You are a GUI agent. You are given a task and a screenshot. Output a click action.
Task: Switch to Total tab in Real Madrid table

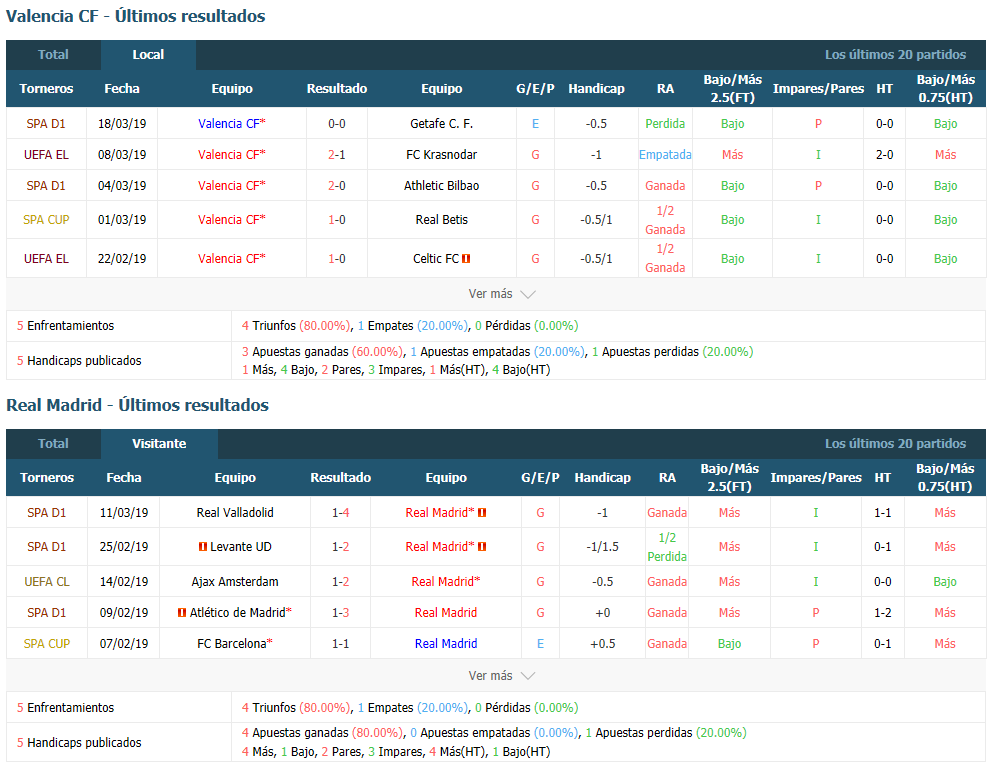tap(53, 443)
